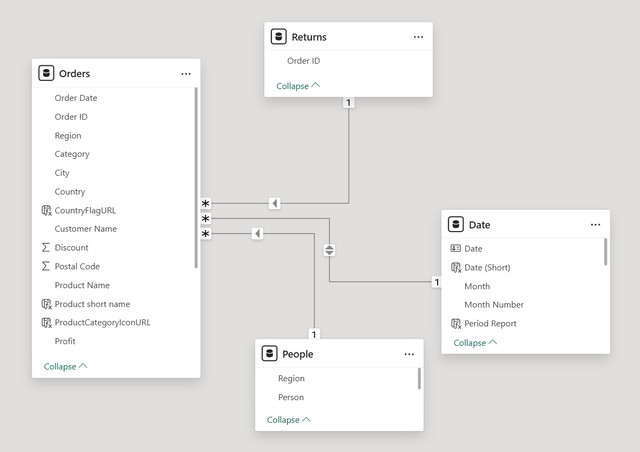Screen dimensions: 640x452
Task: Click the bottom many asterisk on Orders edge
Action: pyautogui.click(x=206, y=234)
